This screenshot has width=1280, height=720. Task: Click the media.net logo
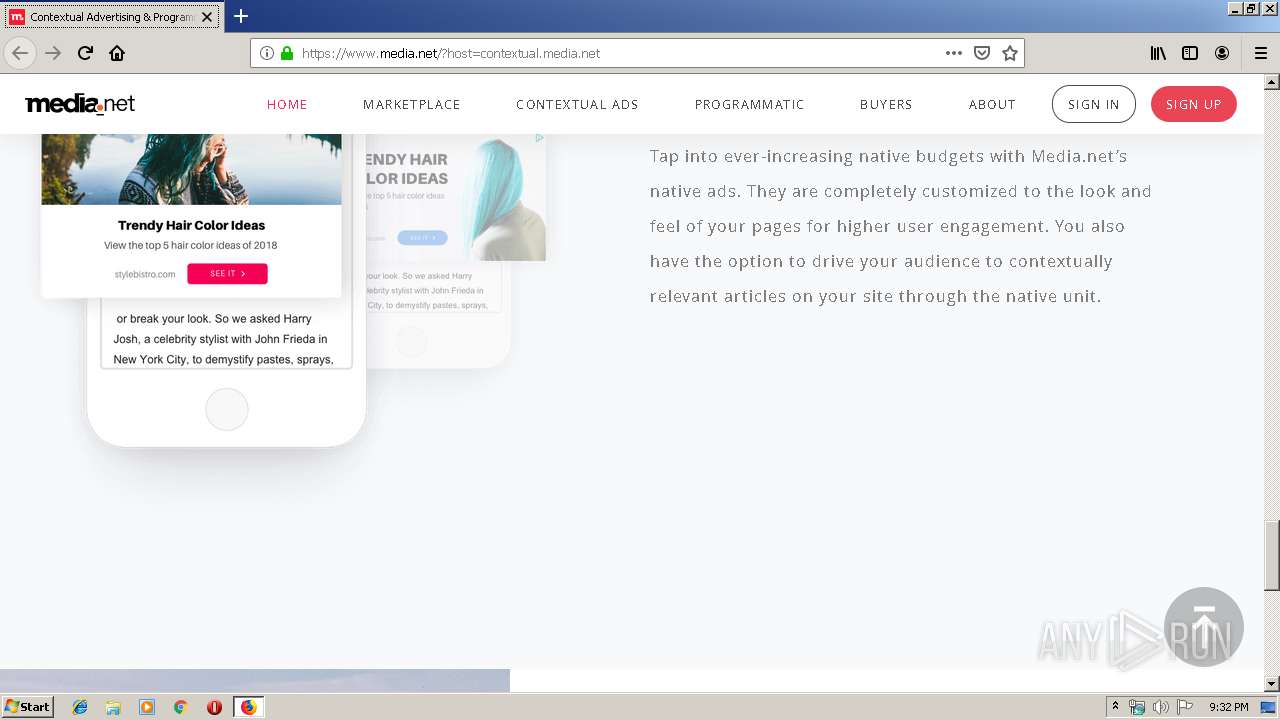pos(80,104)
